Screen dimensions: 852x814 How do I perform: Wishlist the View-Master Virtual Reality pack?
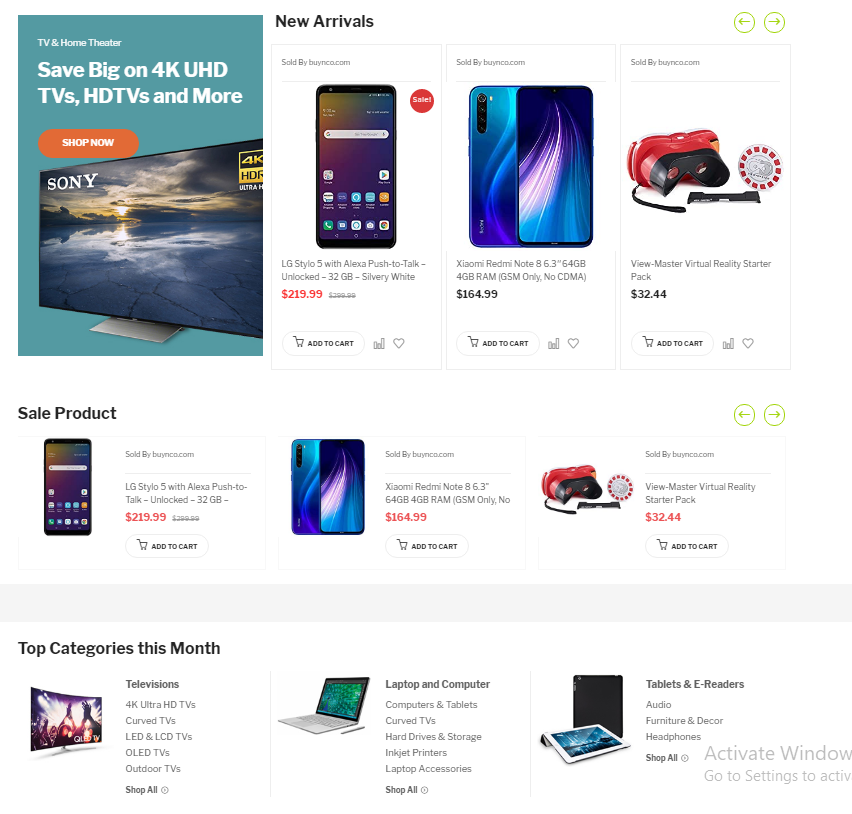point(748,343)
